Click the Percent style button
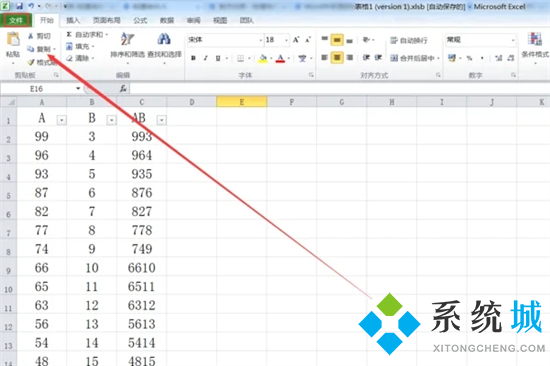The width and height of the screenshot is (550, 366). coord(469,58)
